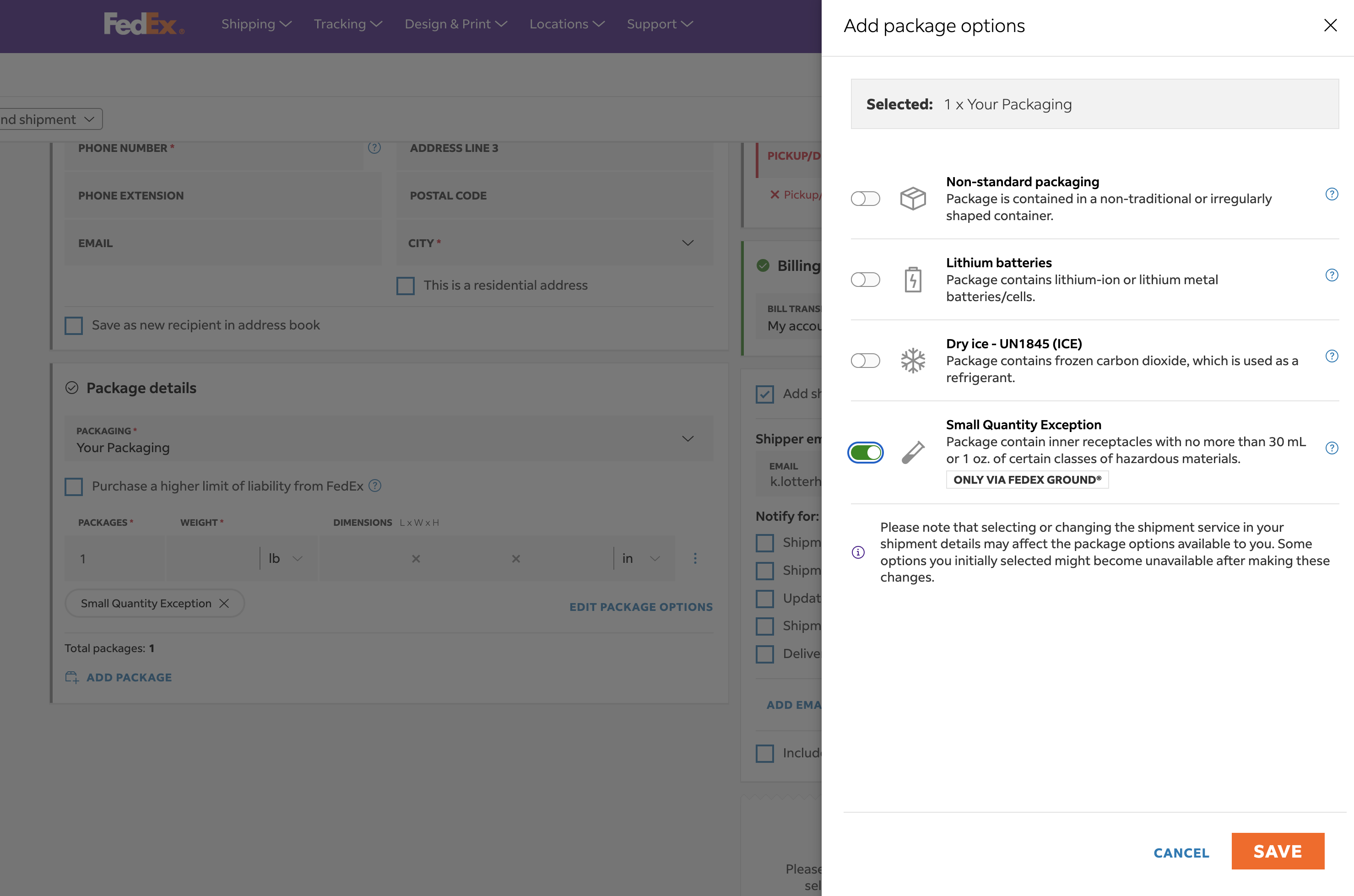Check Purchase a higher limit of liability

(x=74, y=486)
